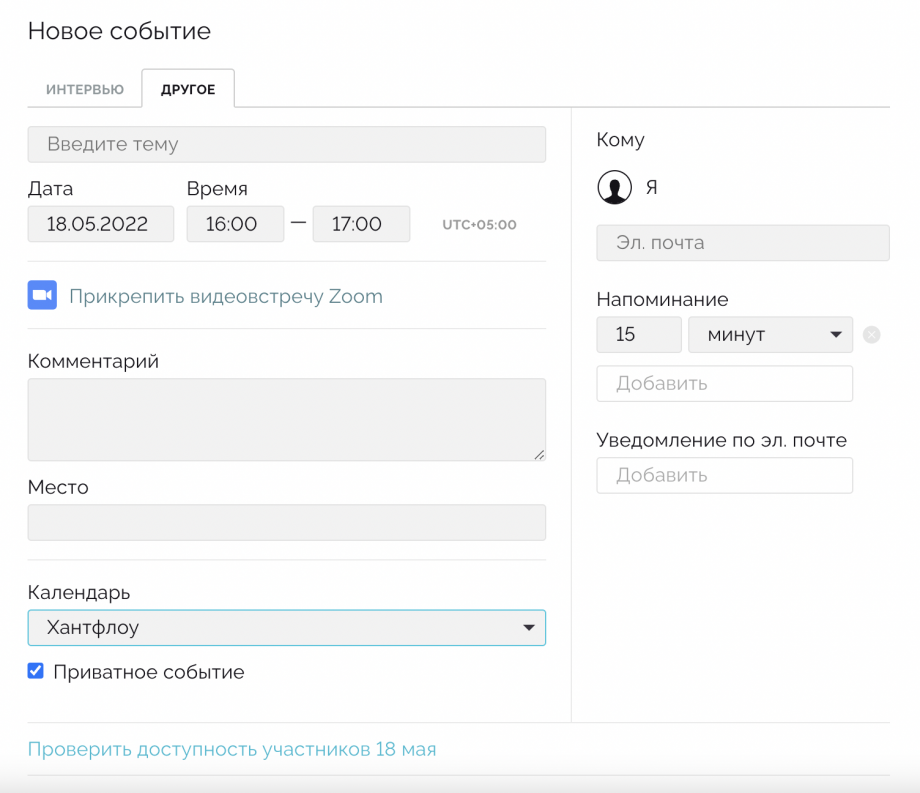Click the blue Zoom camera icon
920x793 pixels.
click(x=42, y=295)
